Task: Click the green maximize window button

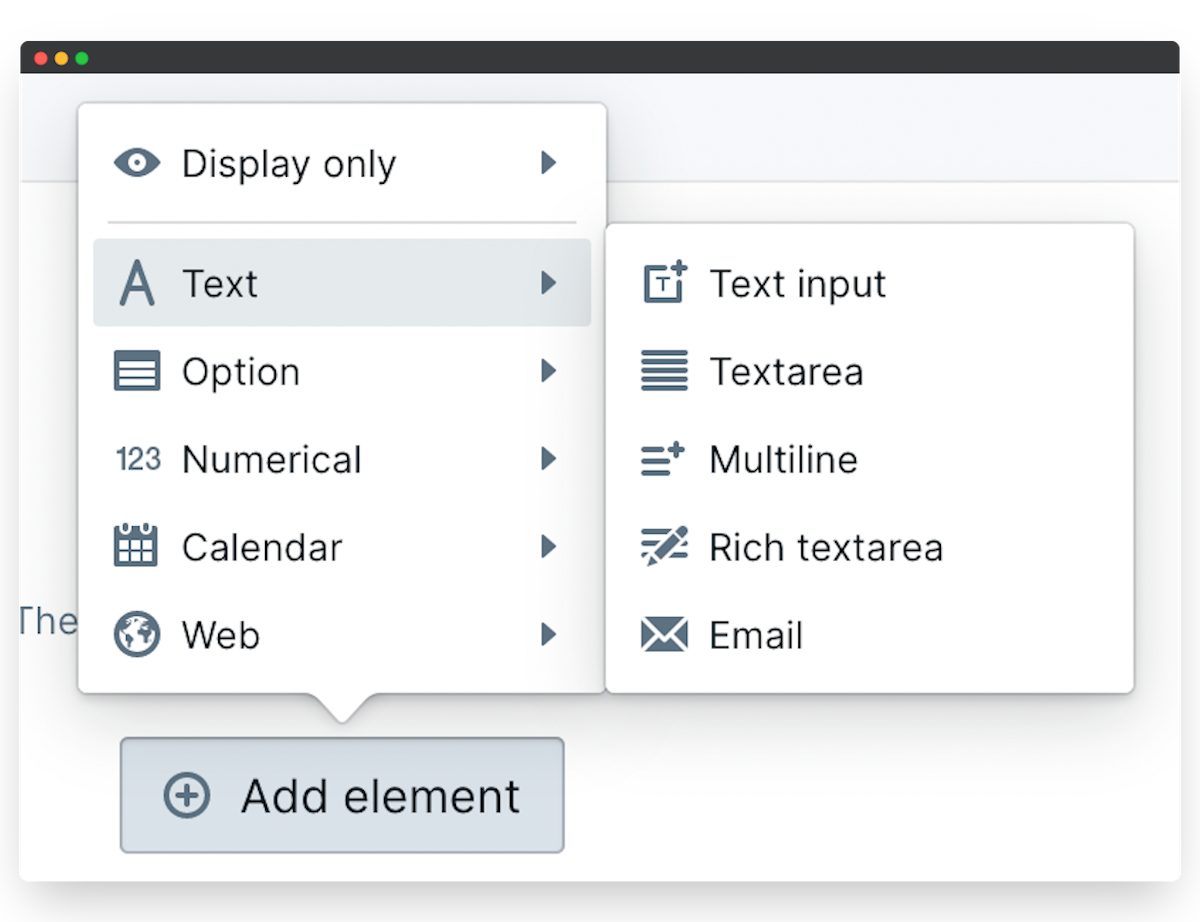Action: pyautogui.click(x=82, y=58)
